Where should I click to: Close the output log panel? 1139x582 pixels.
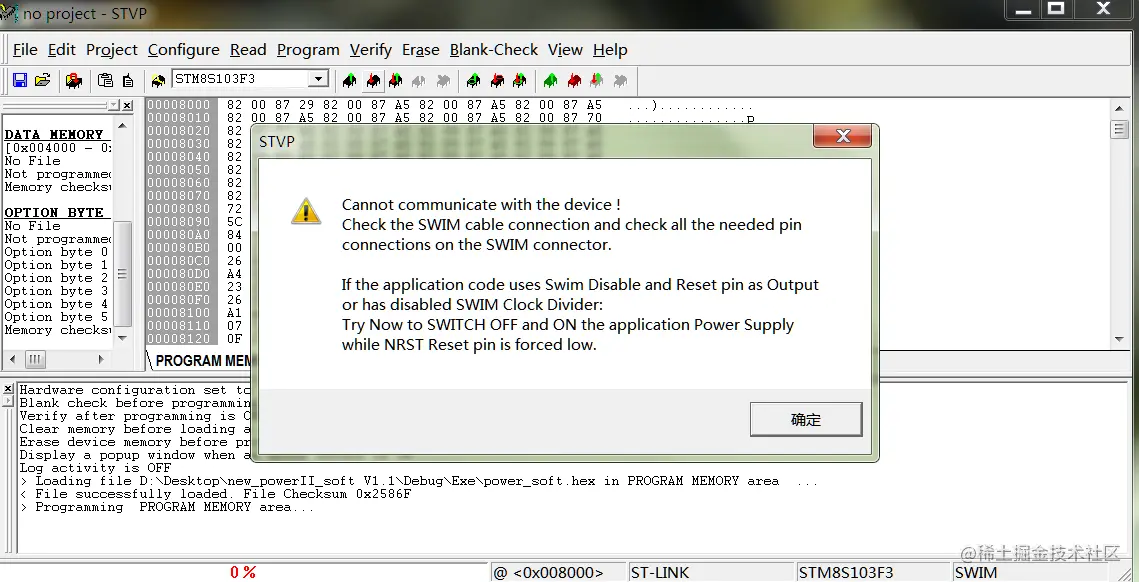click(x=8, y=389)
